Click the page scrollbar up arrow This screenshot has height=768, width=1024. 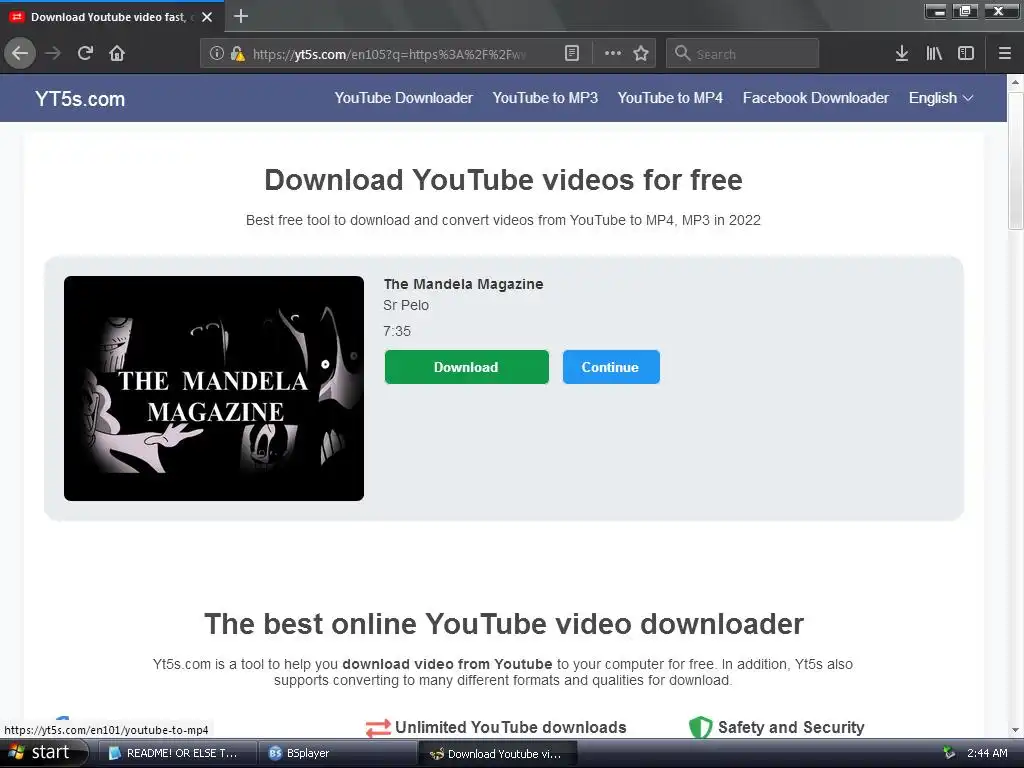click(x=1015, y=82)
